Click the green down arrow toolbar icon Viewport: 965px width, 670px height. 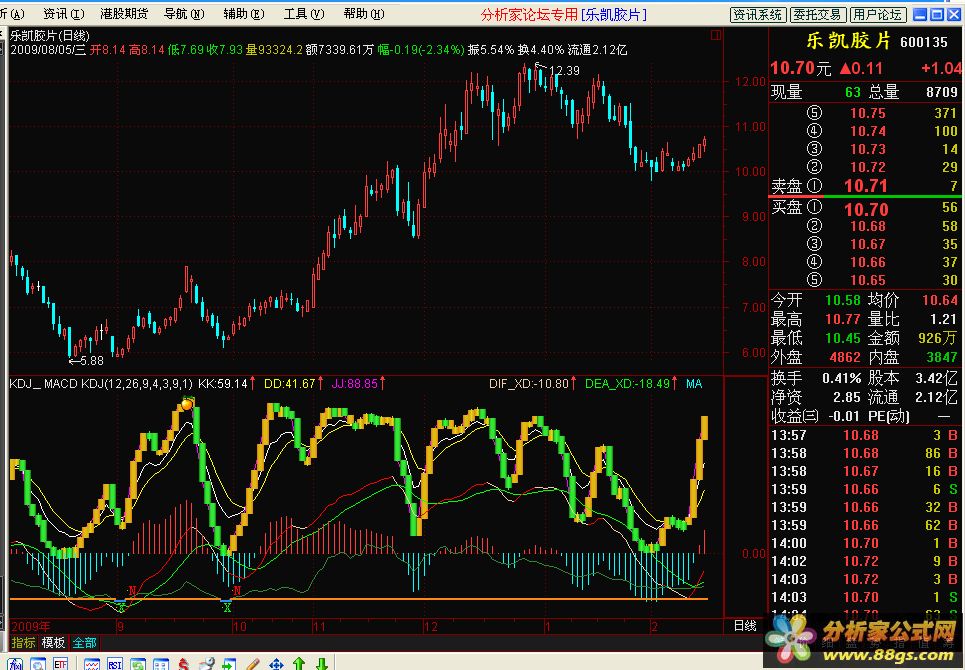pos(322,664)
